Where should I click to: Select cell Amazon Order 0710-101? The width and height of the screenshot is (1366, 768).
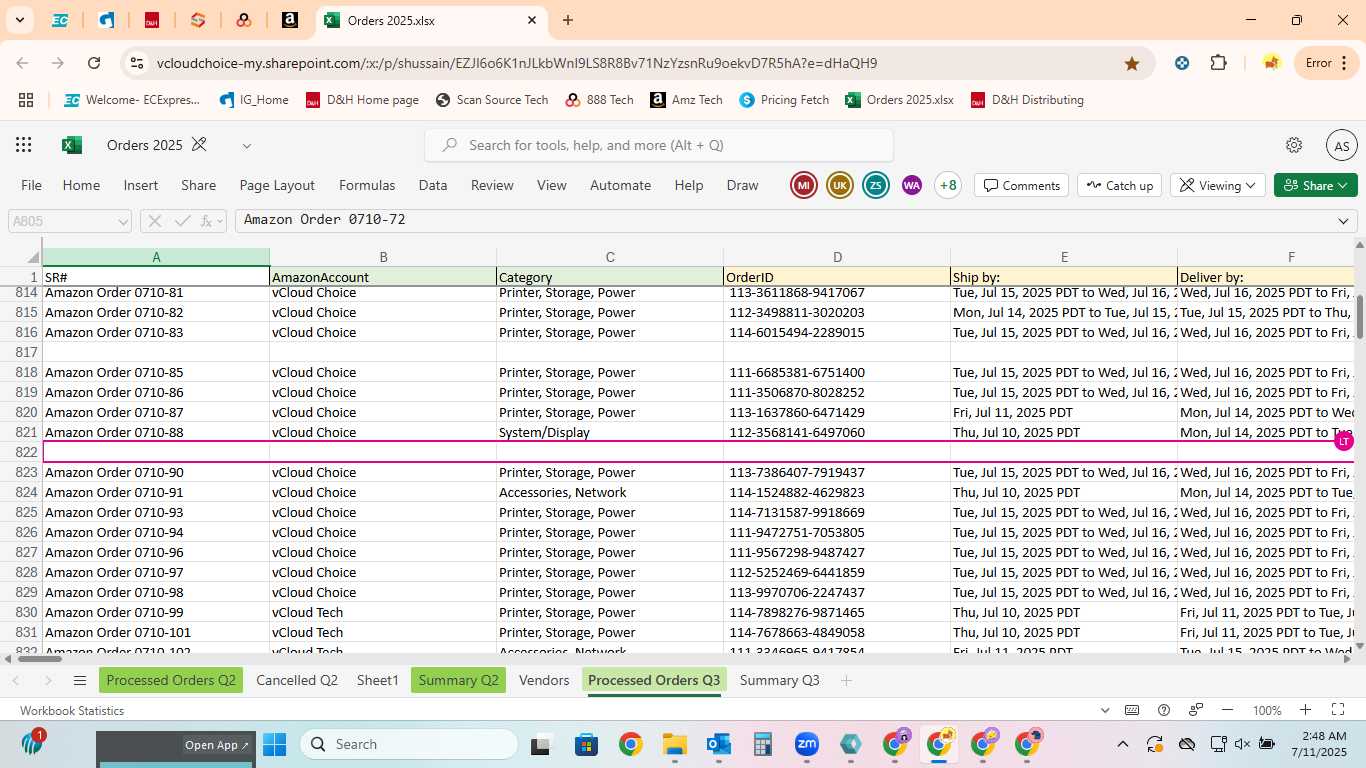(156, 632)
